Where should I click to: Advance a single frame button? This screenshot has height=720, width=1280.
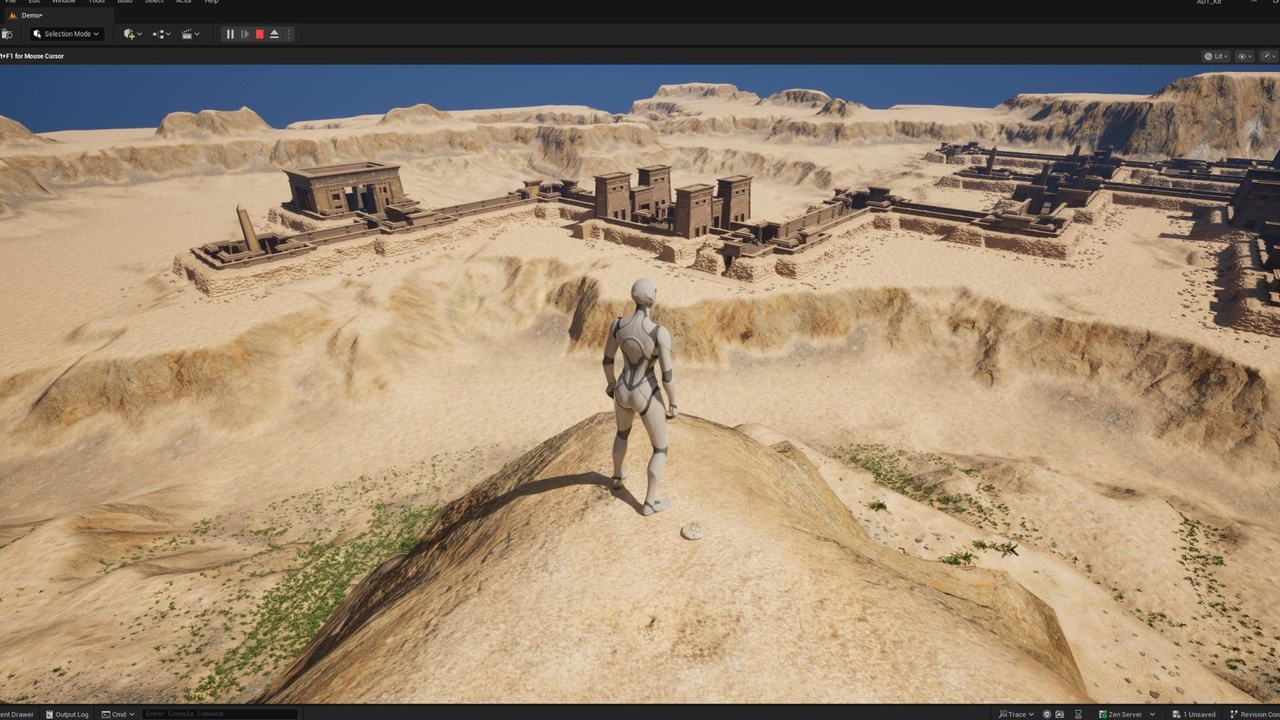245,34
